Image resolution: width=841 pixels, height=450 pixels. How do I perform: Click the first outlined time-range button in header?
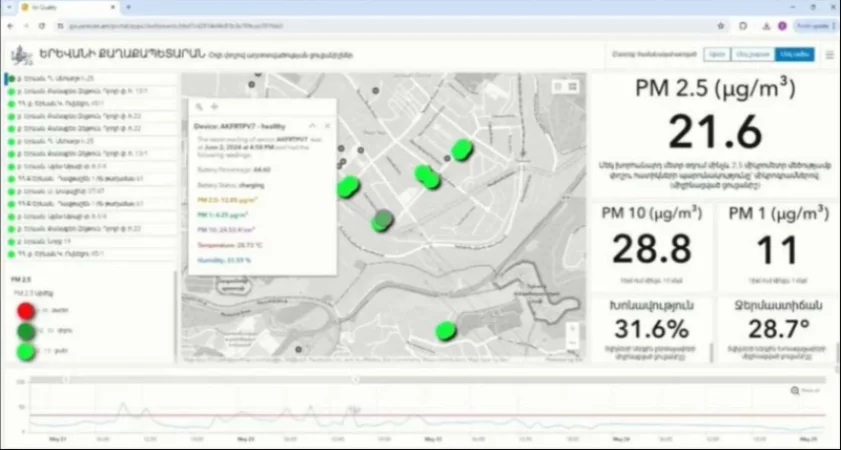[x=716, y=55]
